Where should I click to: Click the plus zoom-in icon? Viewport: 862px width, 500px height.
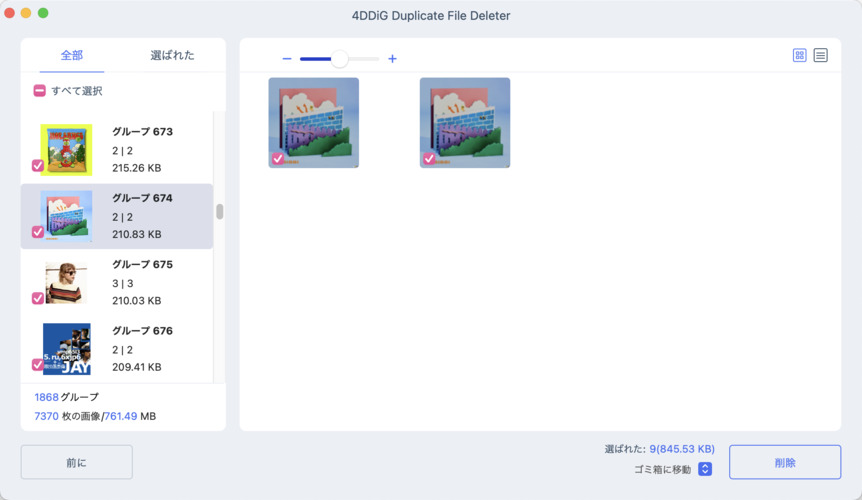pyautogui.click(x=392, y=59)
